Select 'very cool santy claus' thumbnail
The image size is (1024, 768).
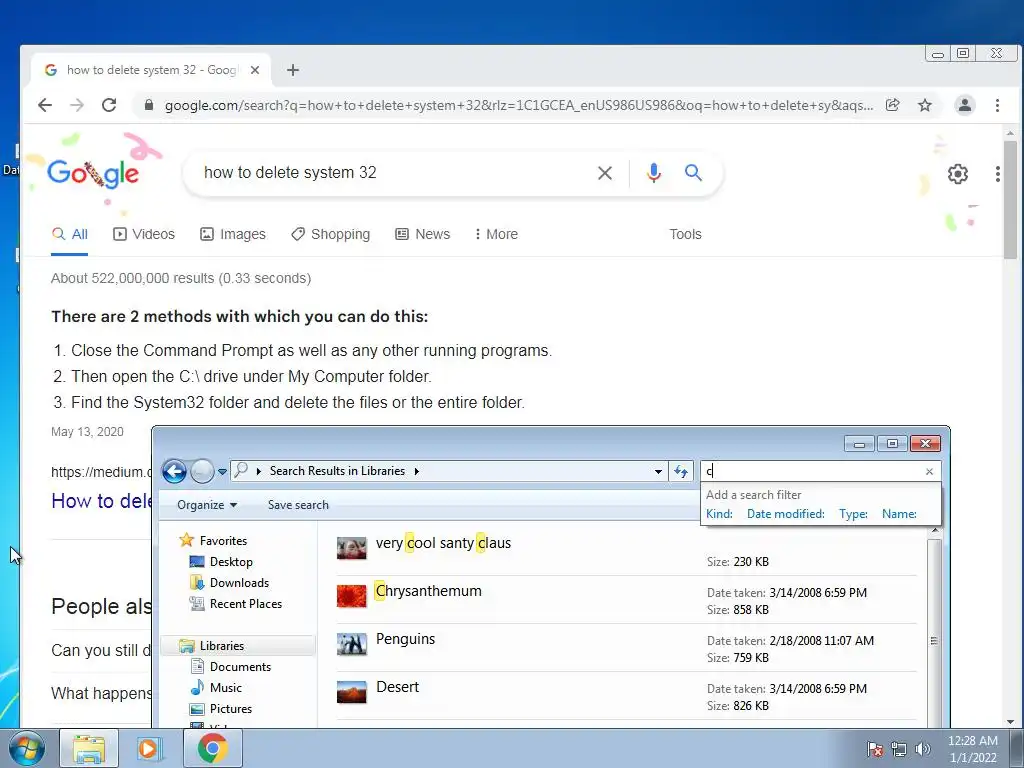tap(351, 548)
